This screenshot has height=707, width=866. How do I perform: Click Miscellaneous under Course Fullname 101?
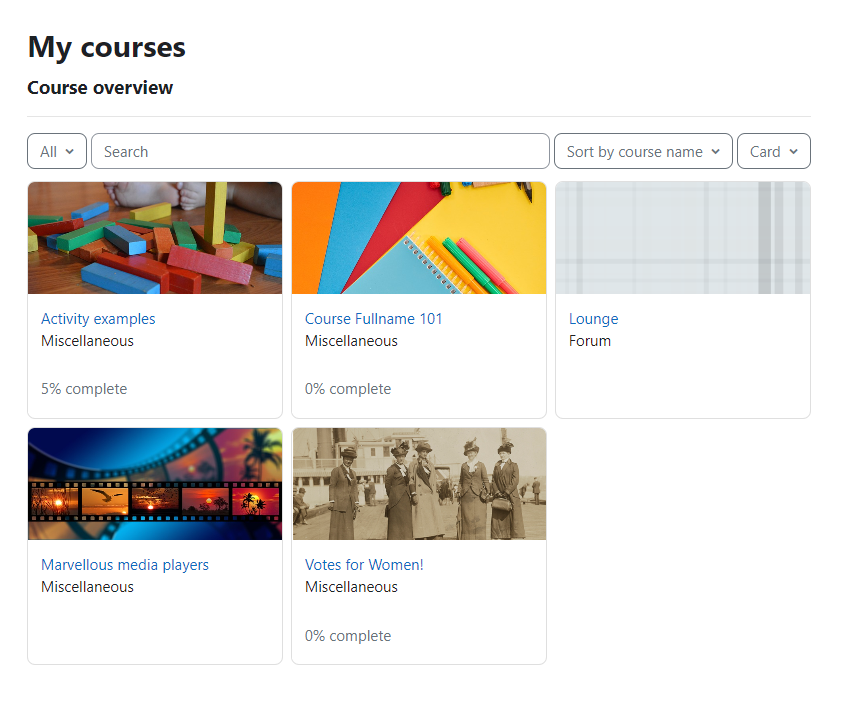pos(351,341)
